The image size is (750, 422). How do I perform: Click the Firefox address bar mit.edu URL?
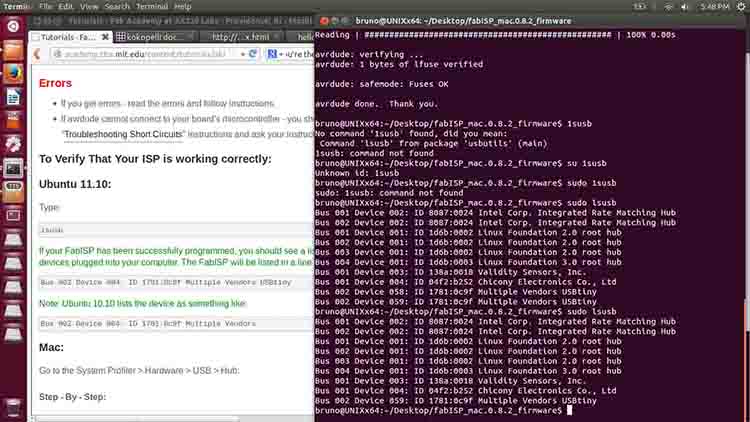143,54
